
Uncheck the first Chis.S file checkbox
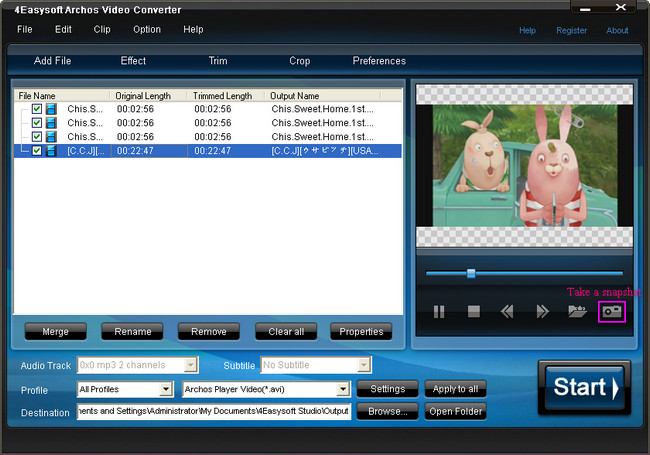pyautogui.click(x=37, y=109)
